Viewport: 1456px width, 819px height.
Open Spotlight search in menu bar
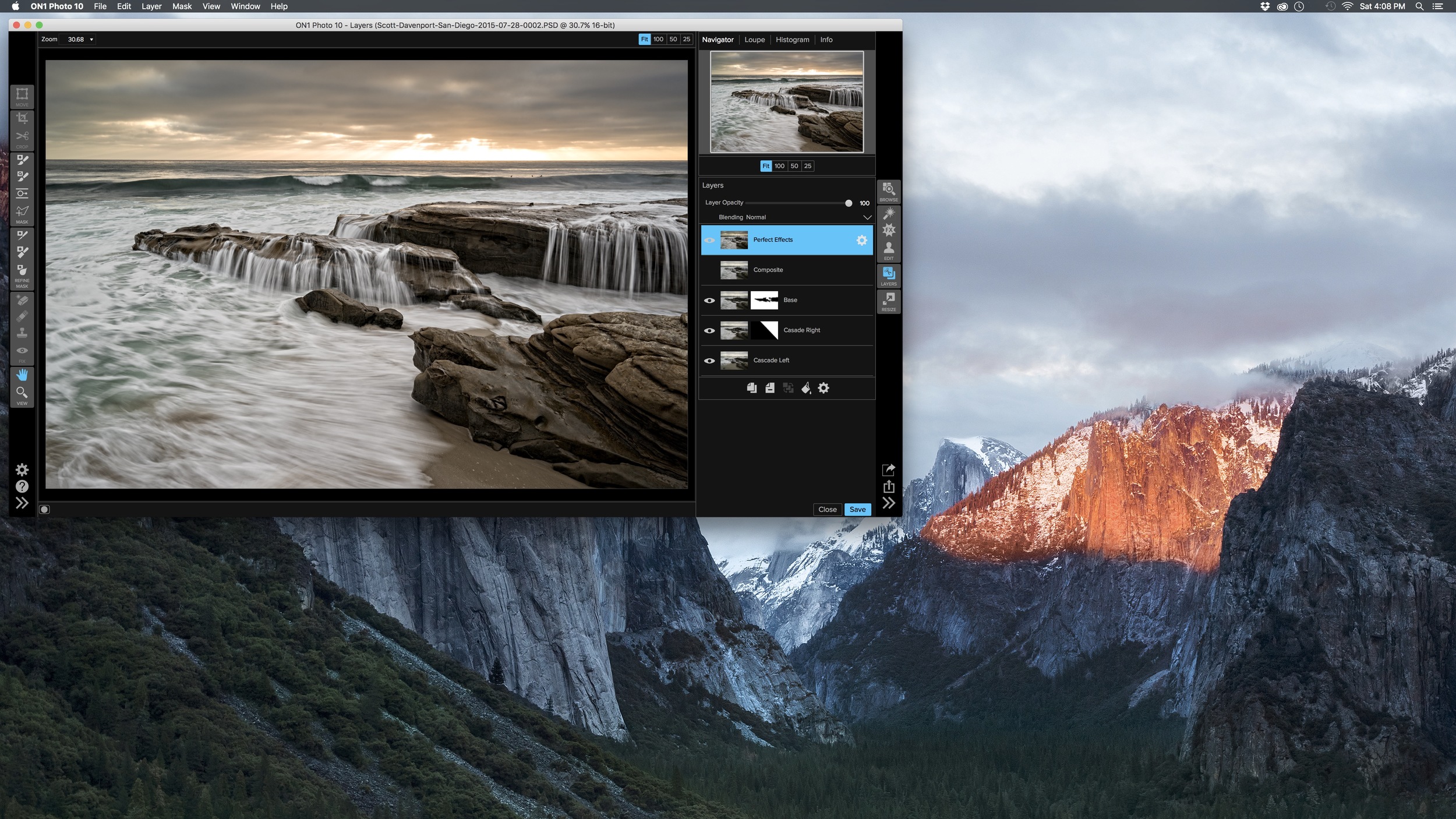[1419, 6]
